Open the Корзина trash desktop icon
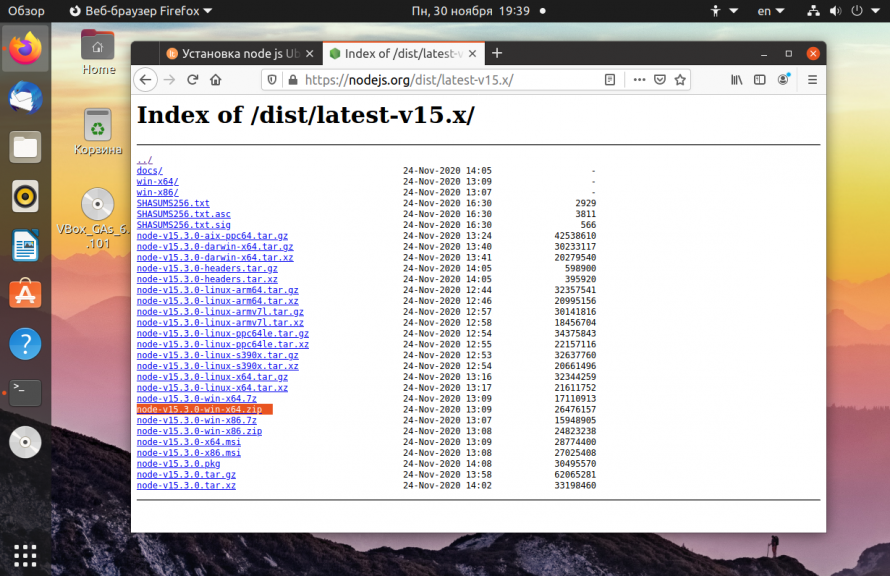This screenshot has height=576, width=890. 98,132
